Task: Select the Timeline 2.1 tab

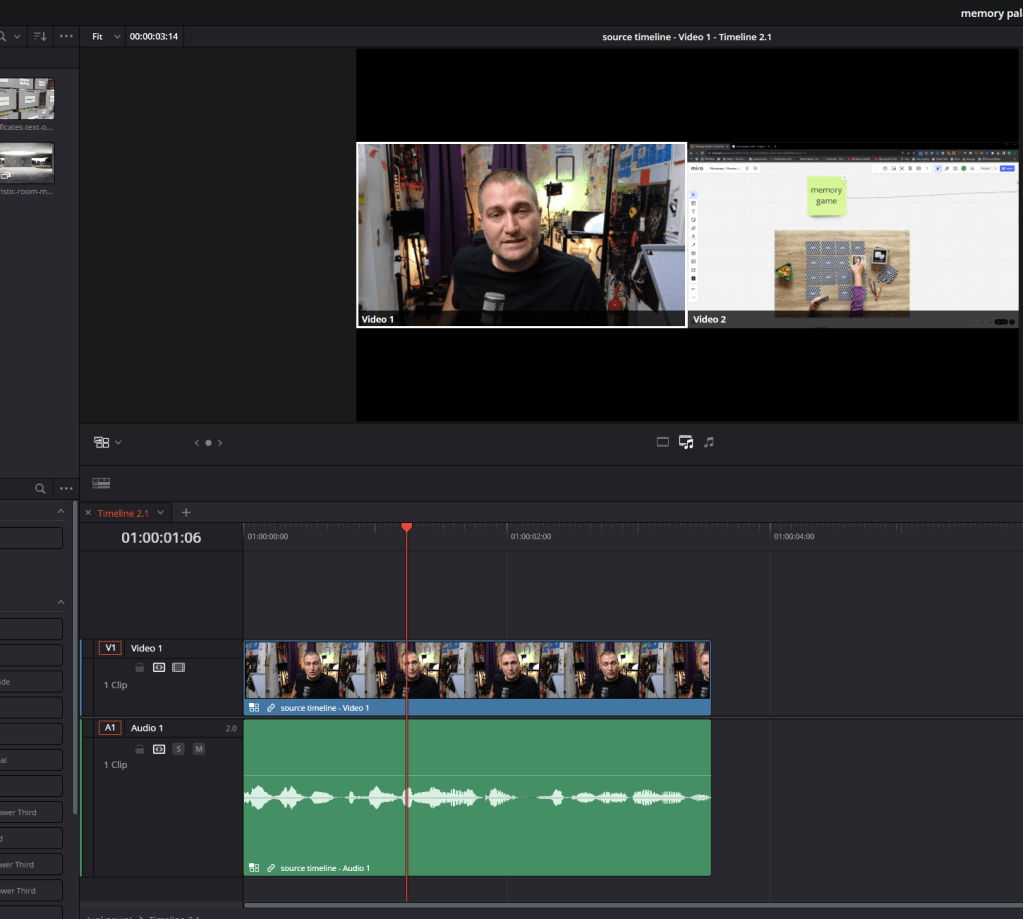Action: (x=123, y=513)
